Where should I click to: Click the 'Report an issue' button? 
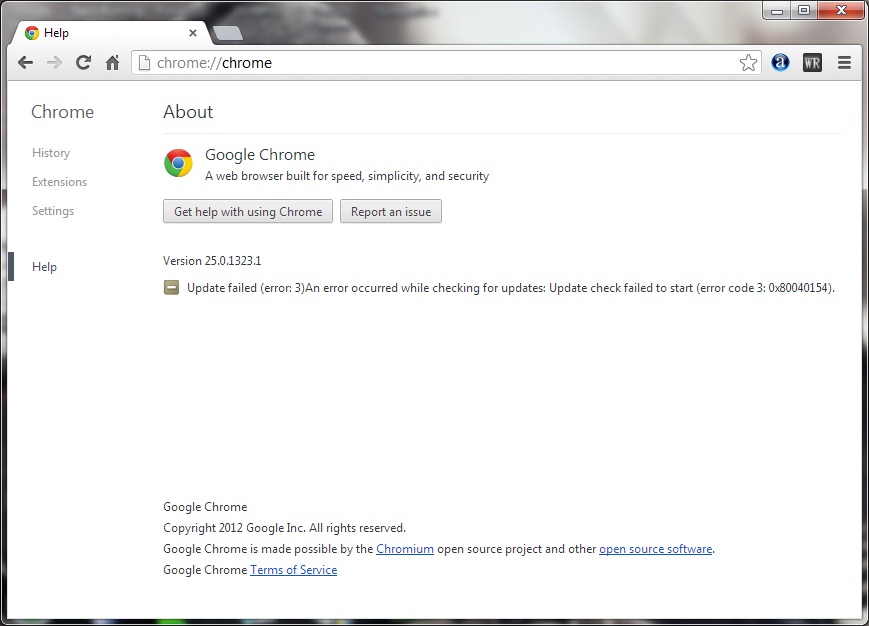390,211
